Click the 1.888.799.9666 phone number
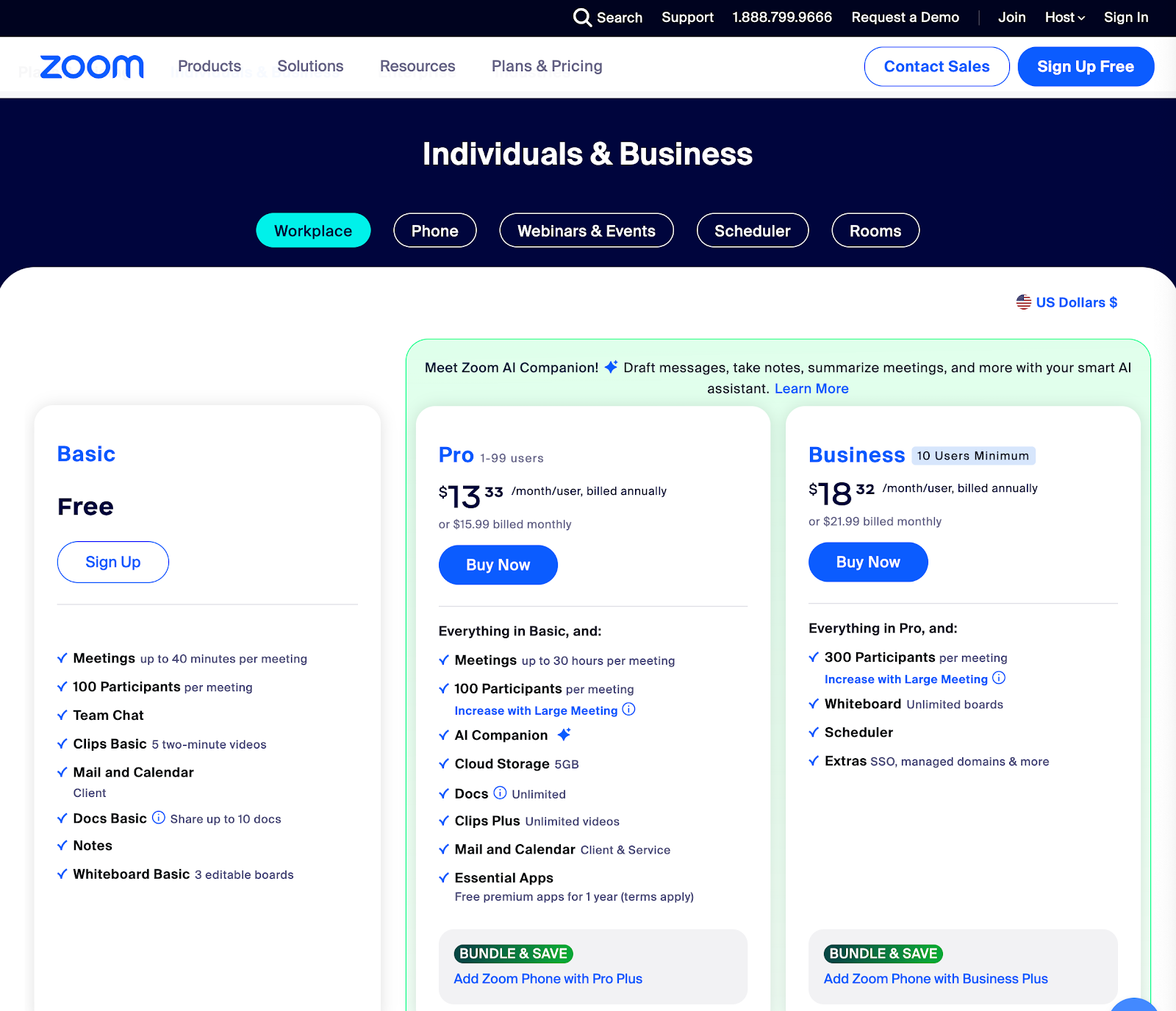Screen dimensions: 1176x1011 click(x=782, y=17)
